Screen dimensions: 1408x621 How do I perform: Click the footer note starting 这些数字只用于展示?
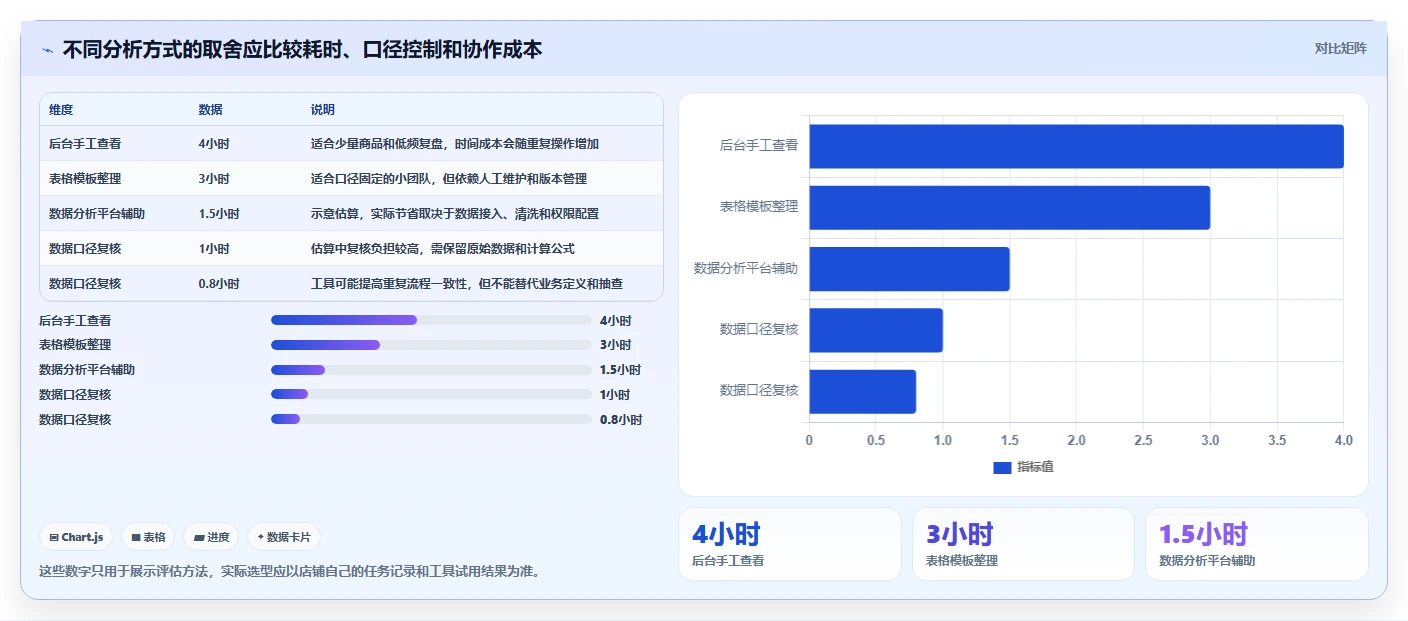[290, 572]
